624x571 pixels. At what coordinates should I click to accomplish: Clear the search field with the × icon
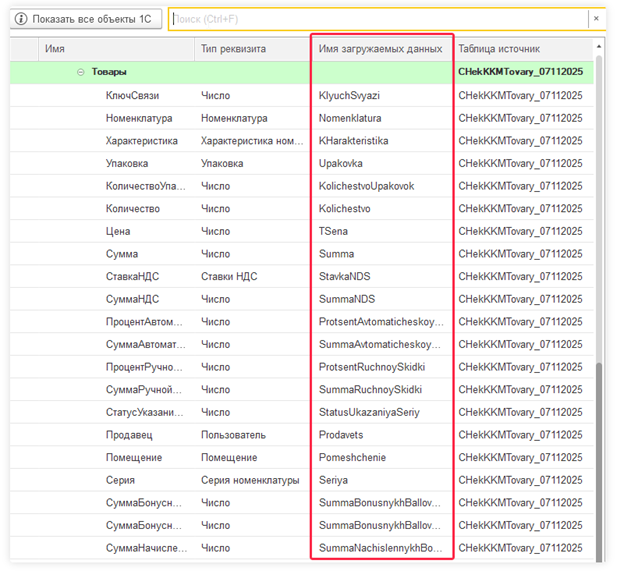(597, 19)
